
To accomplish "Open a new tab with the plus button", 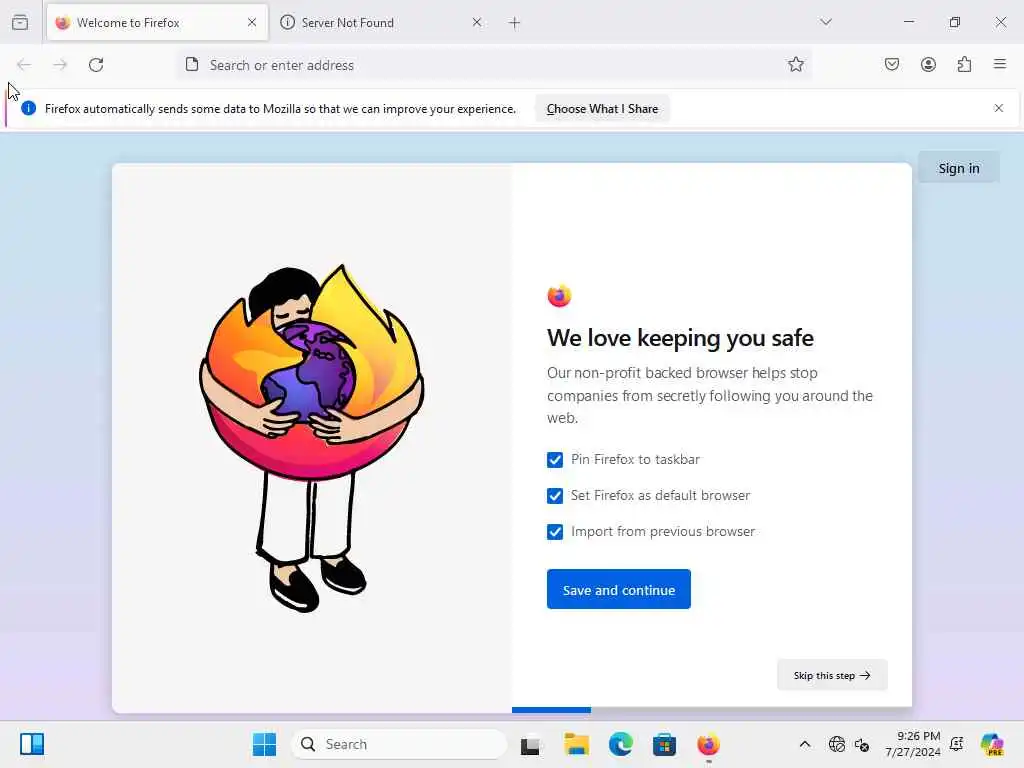I will [515, 23].
